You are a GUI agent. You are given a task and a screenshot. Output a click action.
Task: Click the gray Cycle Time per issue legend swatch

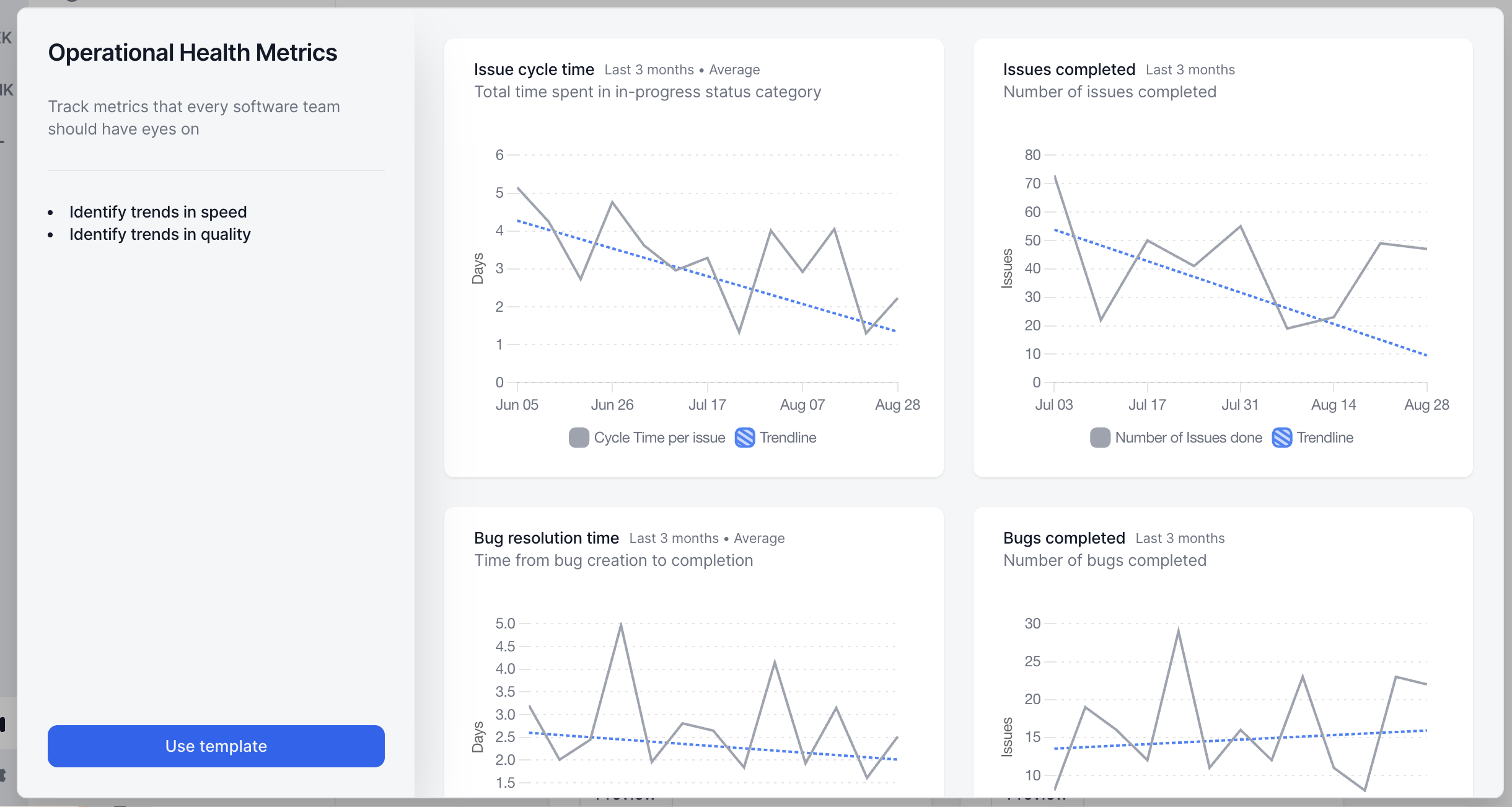coord(579,438)
